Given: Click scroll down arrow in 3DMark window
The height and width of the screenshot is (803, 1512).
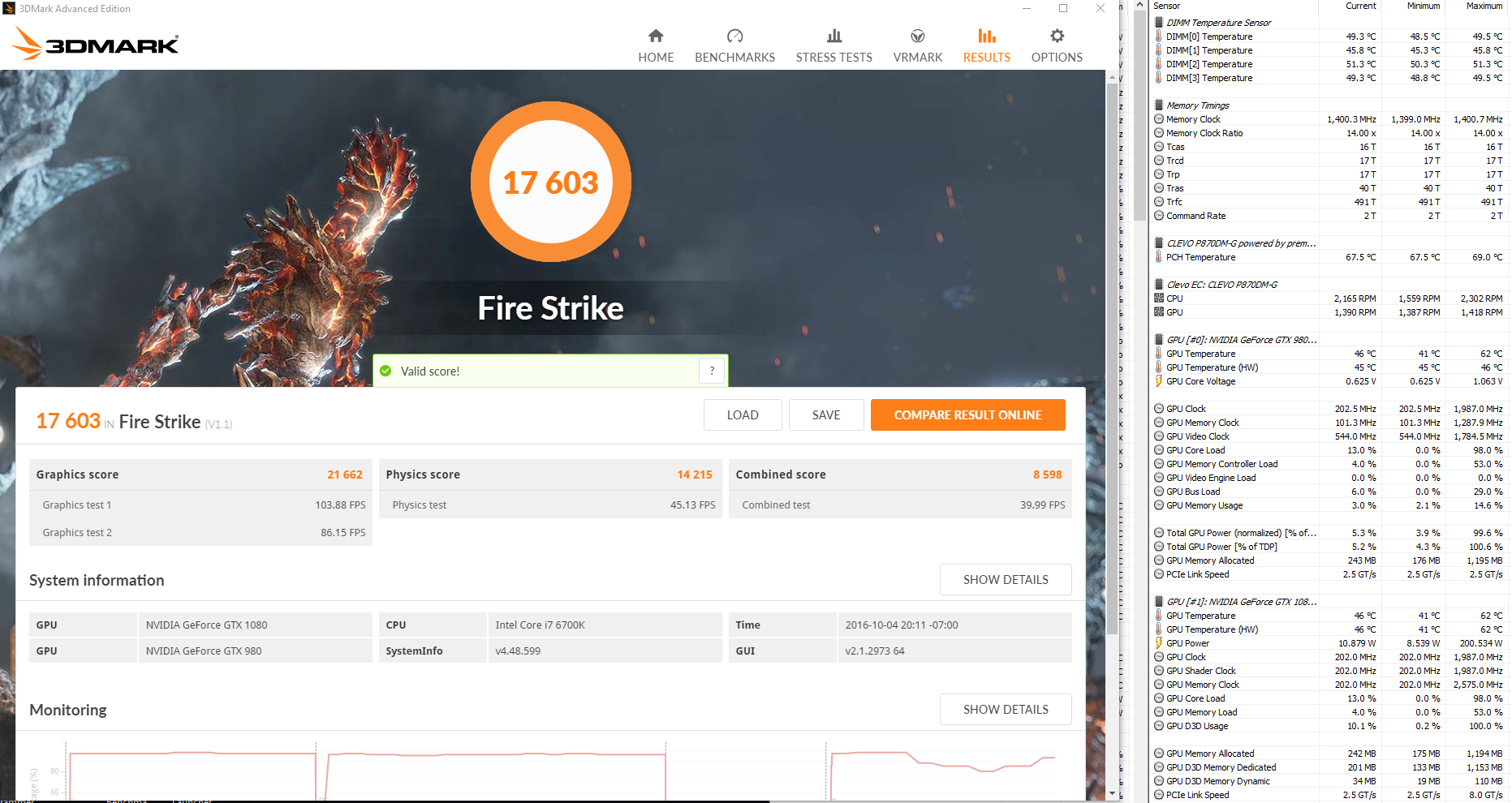Looking at the screenshot, I should pos(1112,793).
